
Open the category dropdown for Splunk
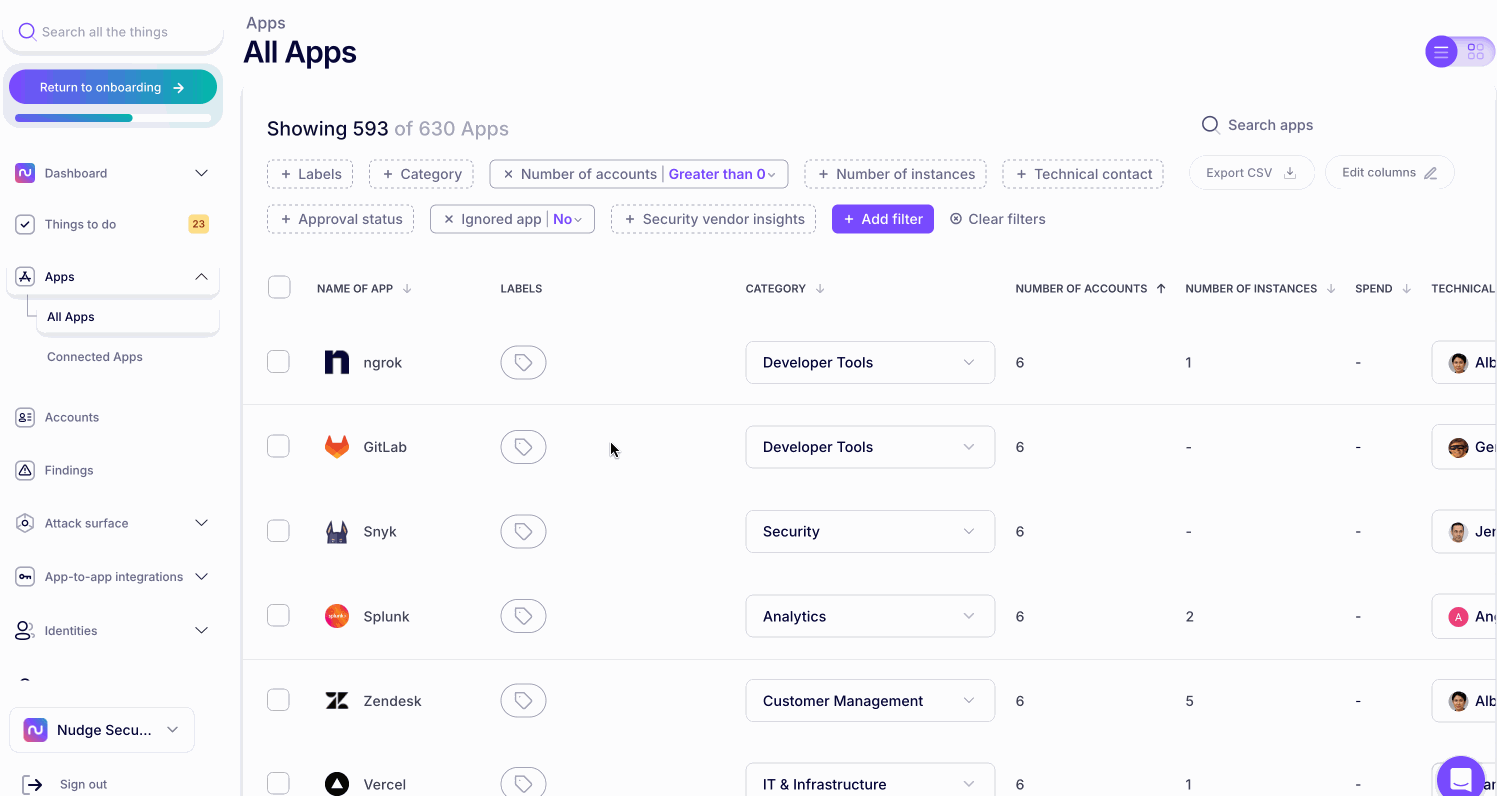tap(869, 617)
